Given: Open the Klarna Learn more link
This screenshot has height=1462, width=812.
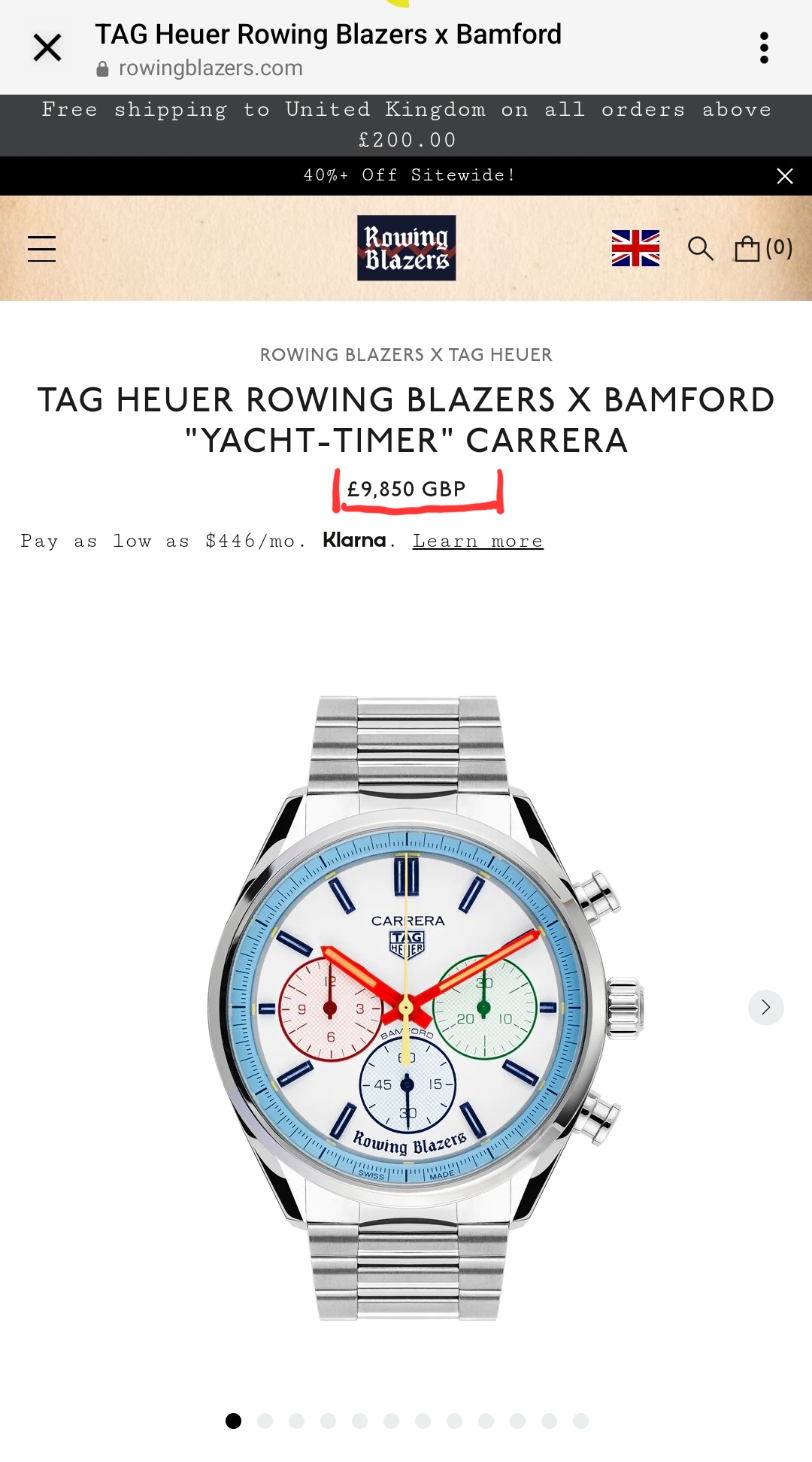Looking at the screenshot, I should tap(477, 541).
